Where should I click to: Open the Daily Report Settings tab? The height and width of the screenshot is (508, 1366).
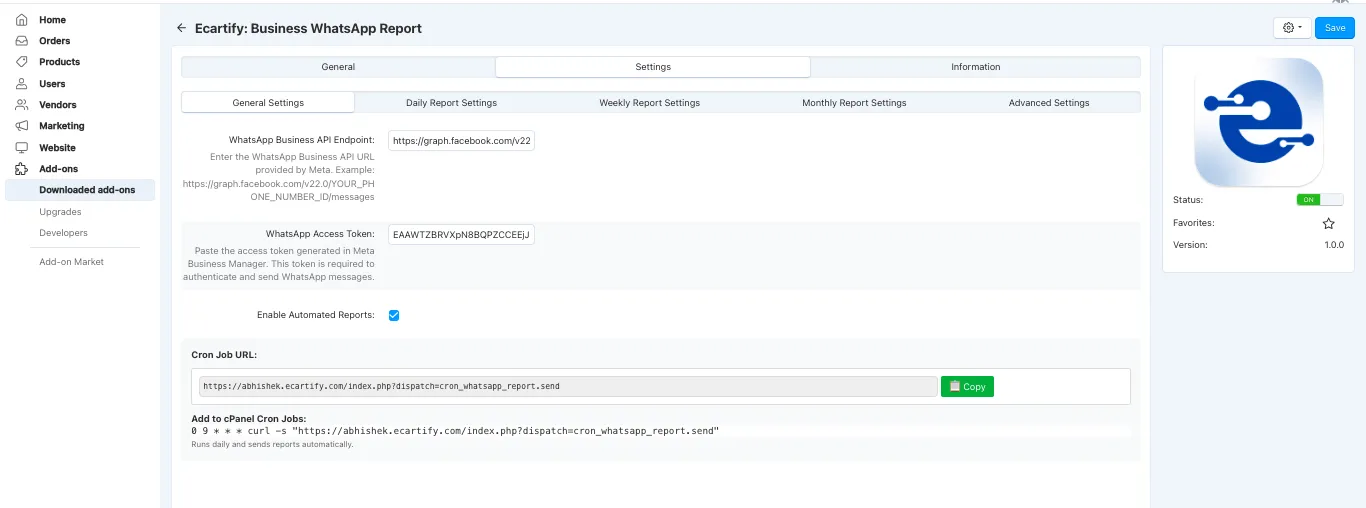click(x=451, y=102)
